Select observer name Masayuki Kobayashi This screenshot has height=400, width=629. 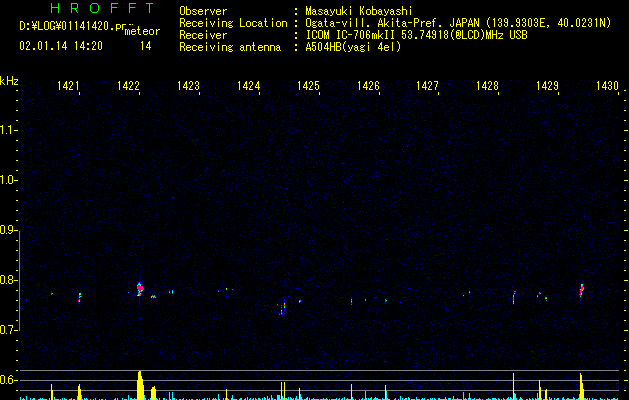pyautogui.click(x=359, y=11)
